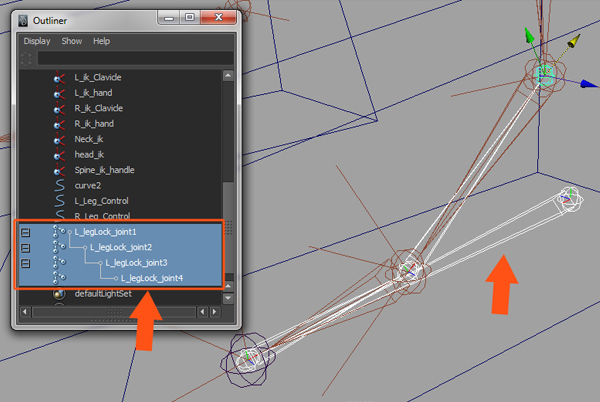
Task: Click the horizontal scroll right arrow
Action: [x=214, y=312]
